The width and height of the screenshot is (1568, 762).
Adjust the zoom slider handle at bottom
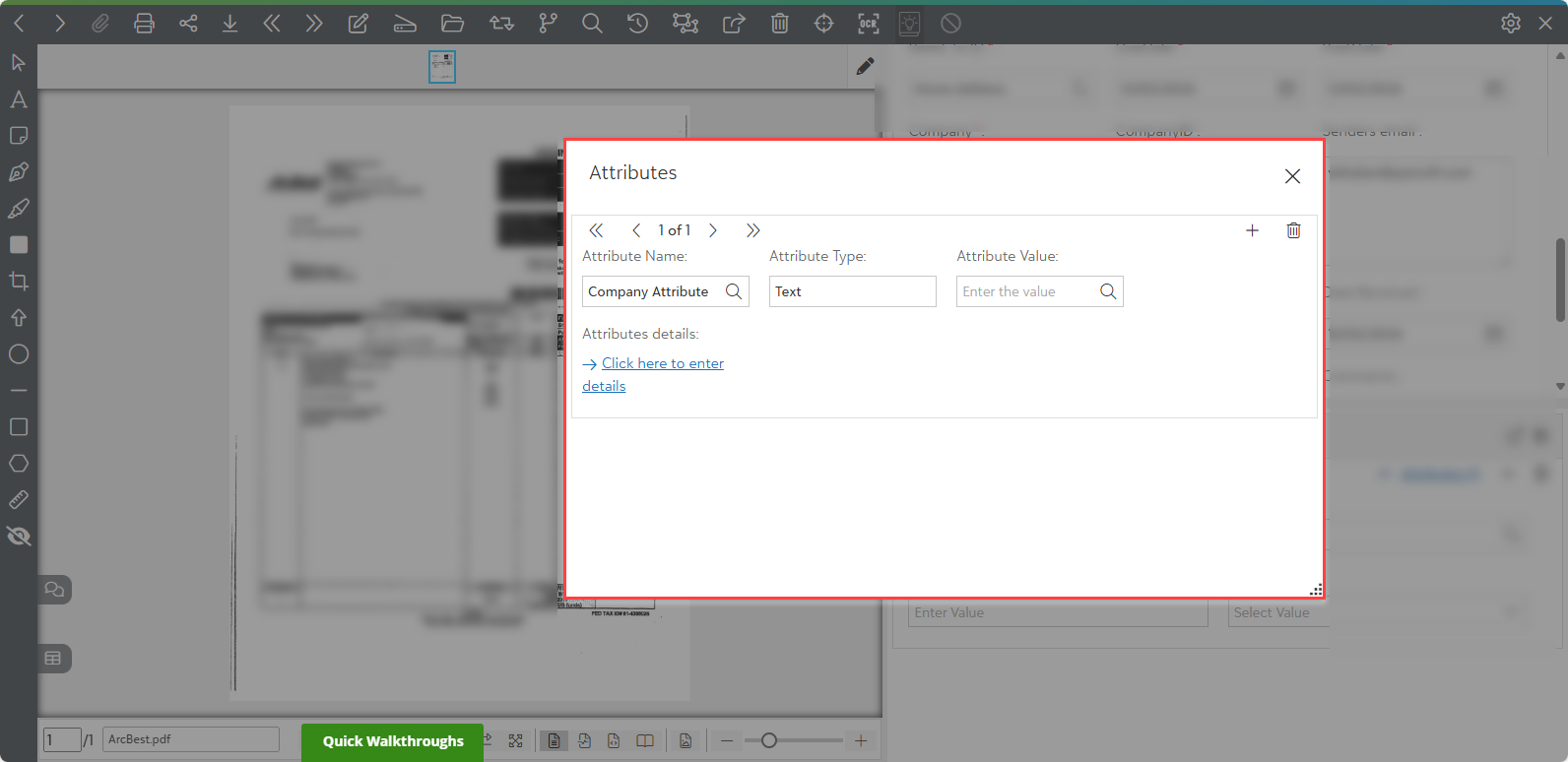tap(769, 740)
